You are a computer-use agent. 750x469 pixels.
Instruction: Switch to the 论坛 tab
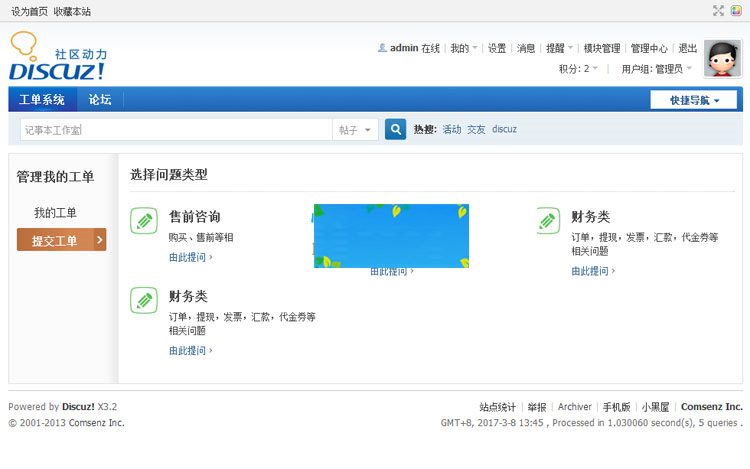point(100,100)
